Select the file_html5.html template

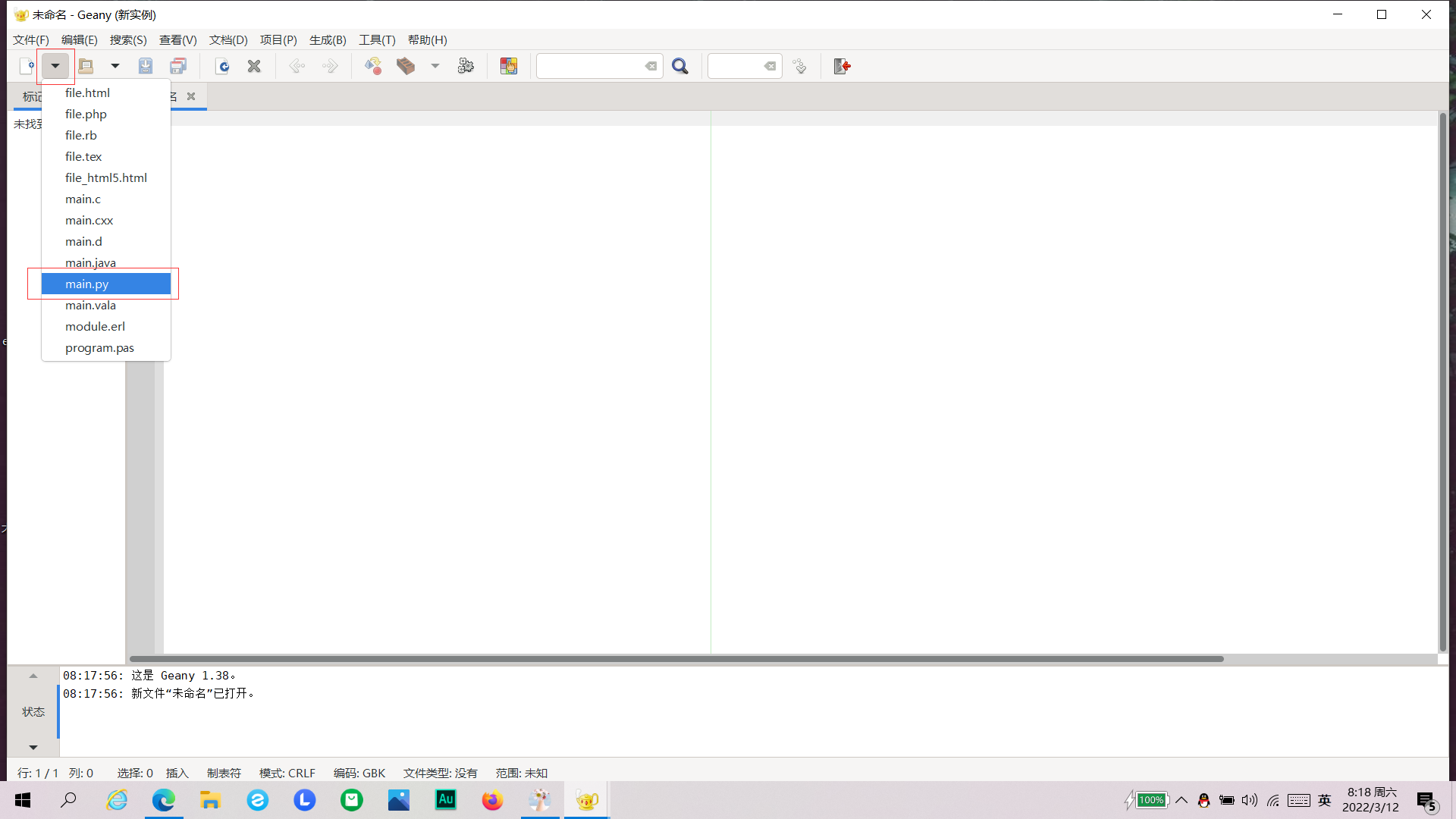click(106, 177)
